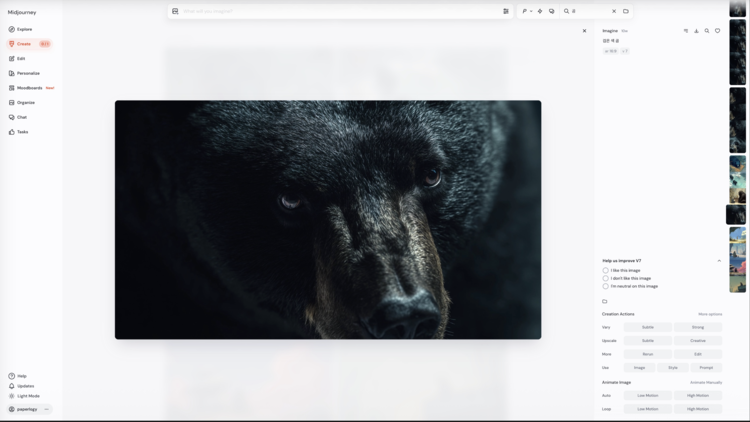Viewport: 750px width, 422px height.
Task: Click the image-add icon in prompt bar
Action: [x=175, y=11]
